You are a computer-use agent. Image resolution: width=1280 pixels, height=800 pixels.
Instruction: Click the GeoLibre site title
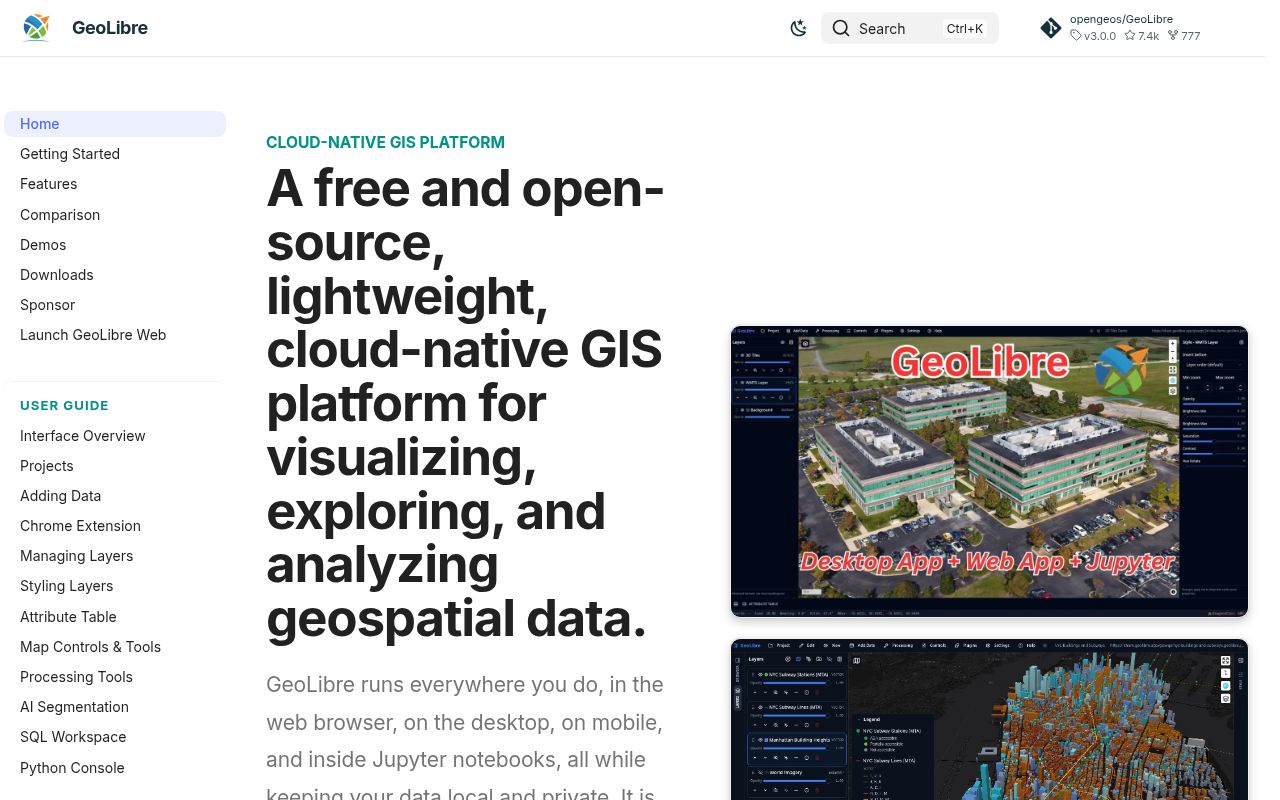(110, 28)
